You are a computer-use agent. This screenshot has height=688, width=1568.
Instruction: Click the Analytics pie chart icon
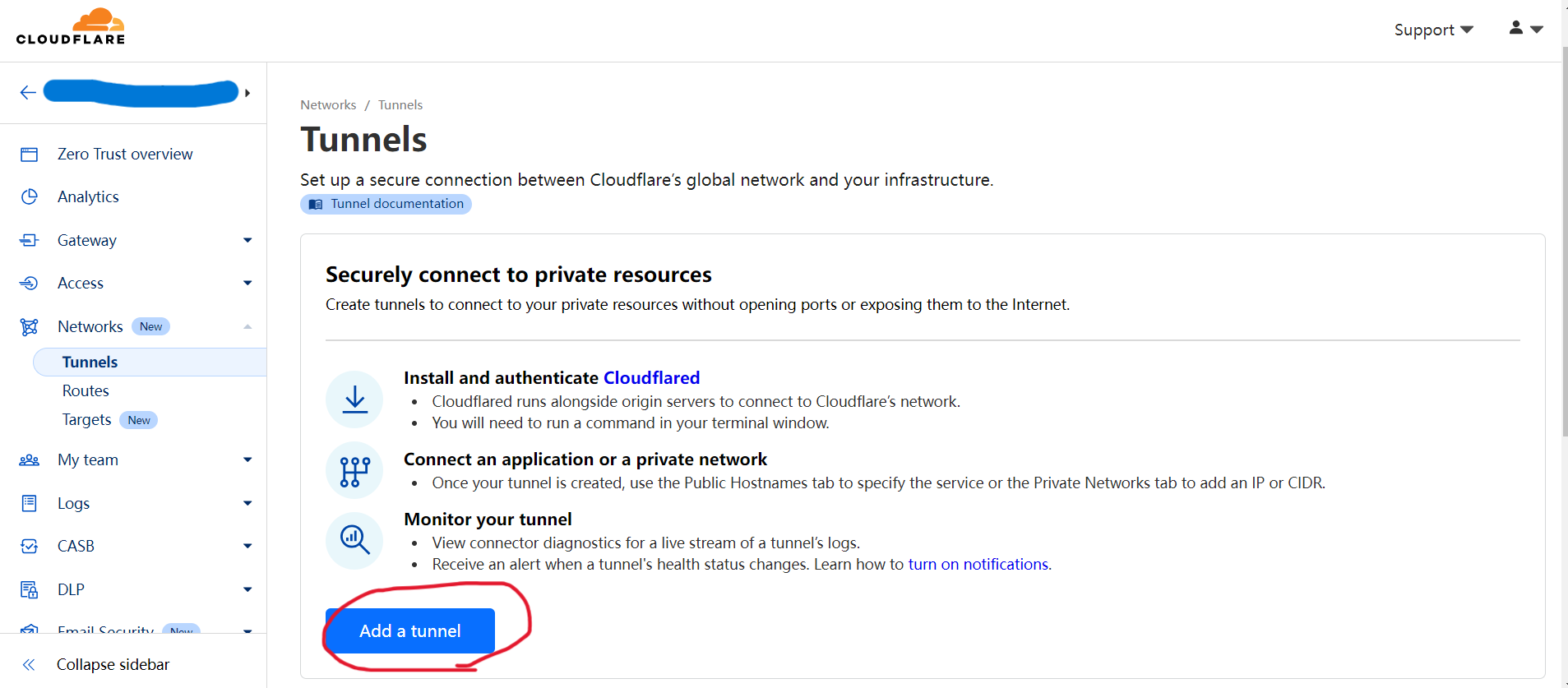point(30,196)
